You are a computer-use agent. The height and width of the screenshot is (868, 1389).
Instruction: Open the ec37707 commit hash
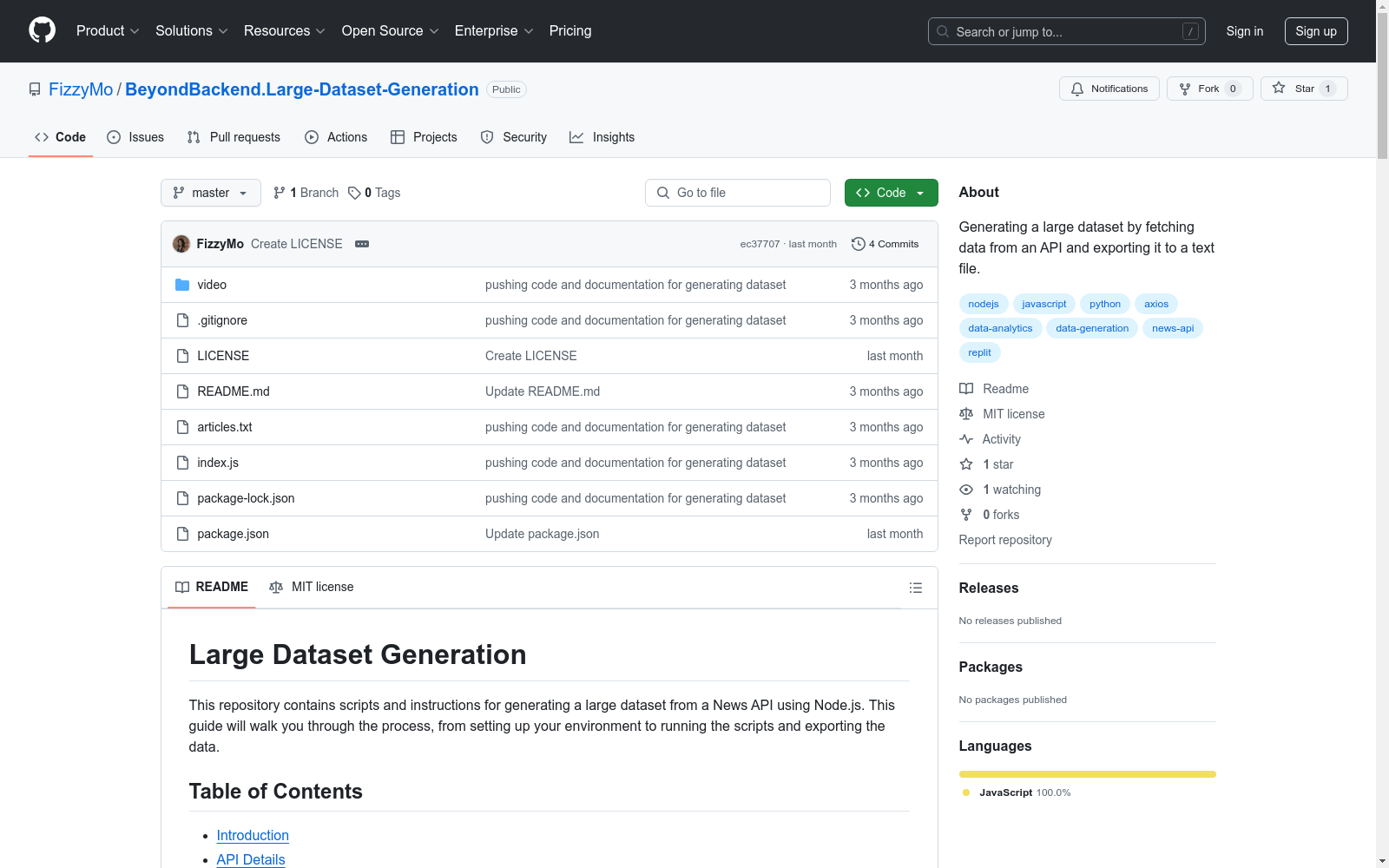(x=760, y=244)
